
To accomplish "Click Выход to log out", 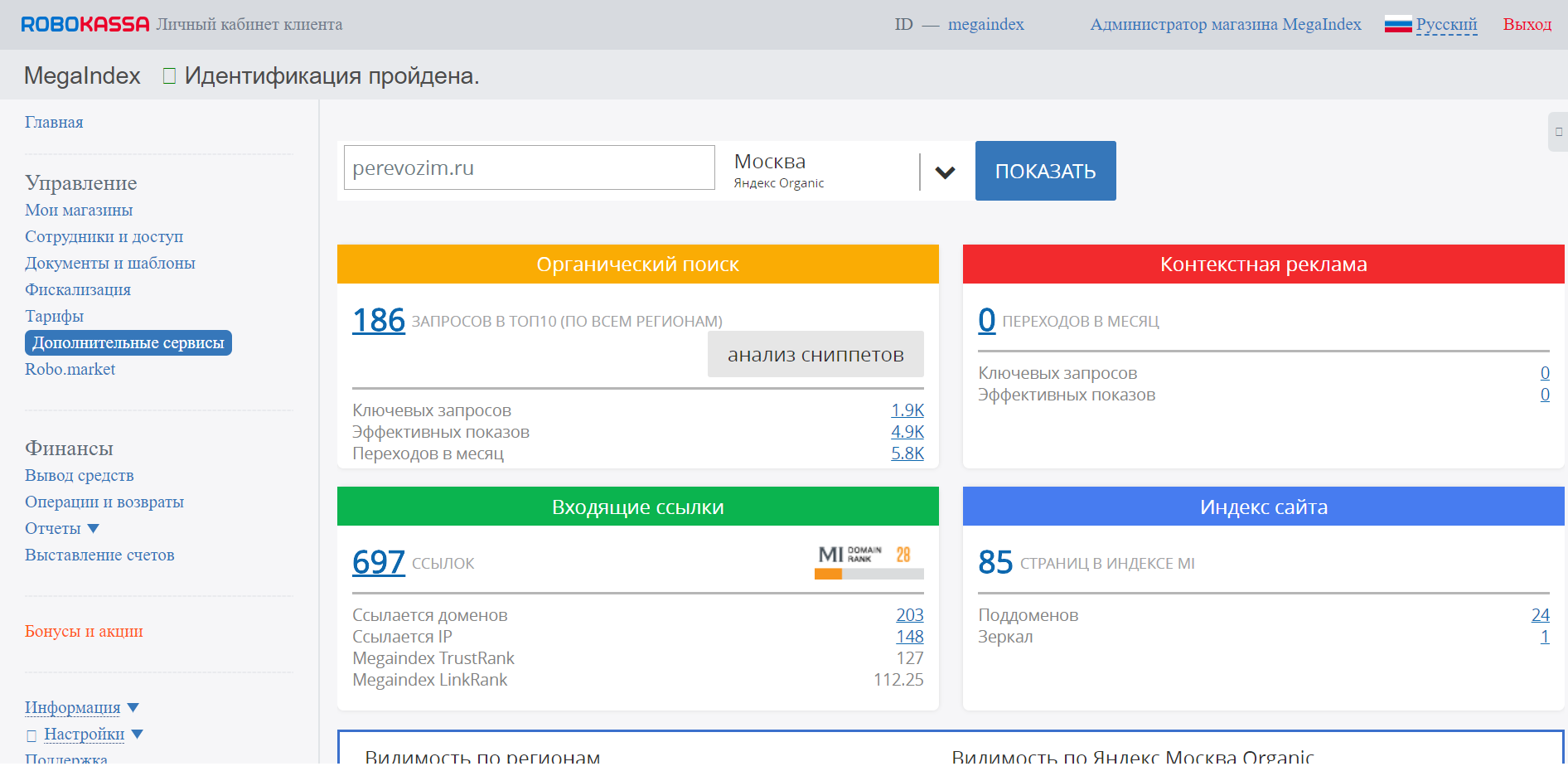I will 1527,24.
